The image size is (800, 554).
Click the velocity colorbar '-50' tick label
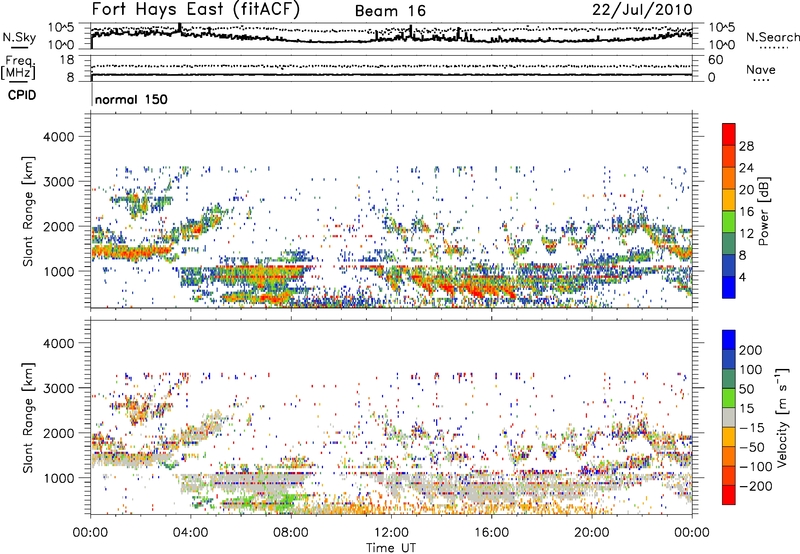752,447
